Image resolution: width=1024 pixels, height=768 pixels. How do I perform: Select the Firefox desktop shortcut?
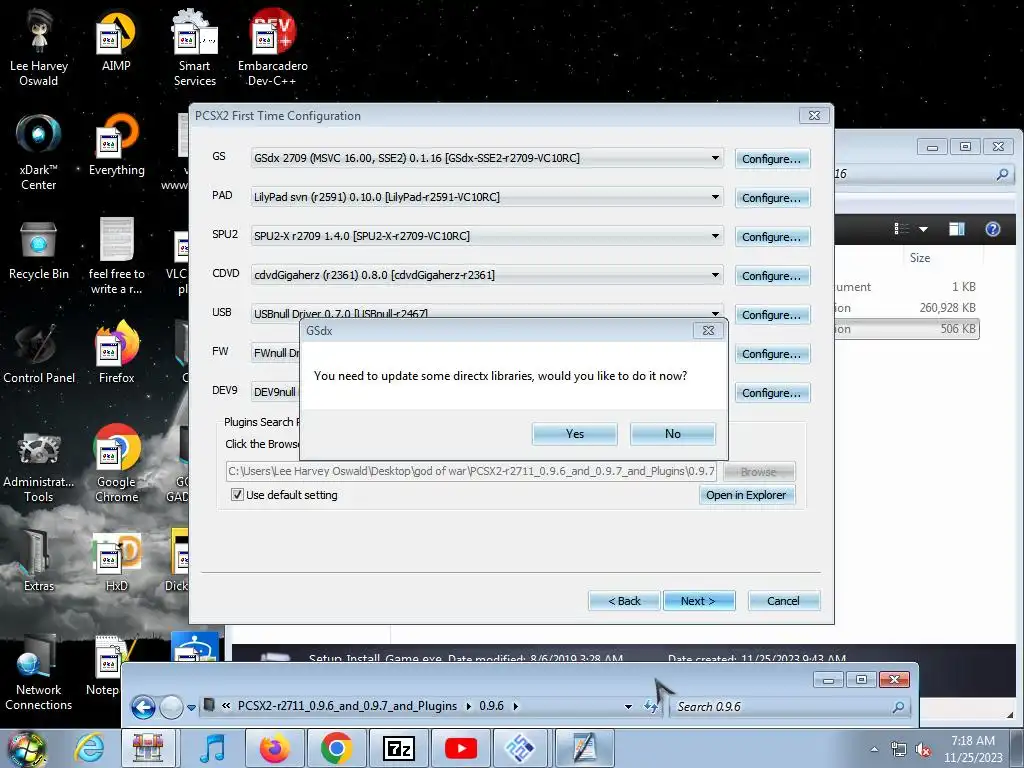(x=116, y=353)
